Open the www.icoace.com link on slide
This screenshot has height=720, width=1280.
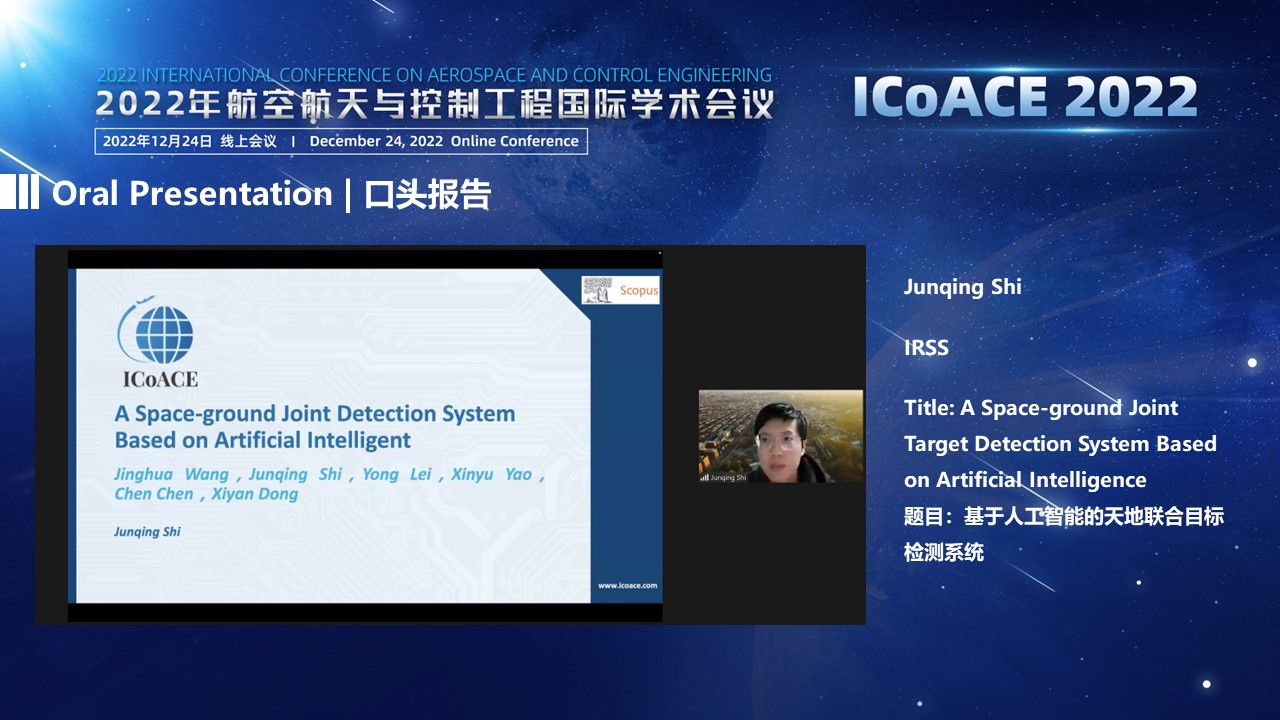click(627, 586)
